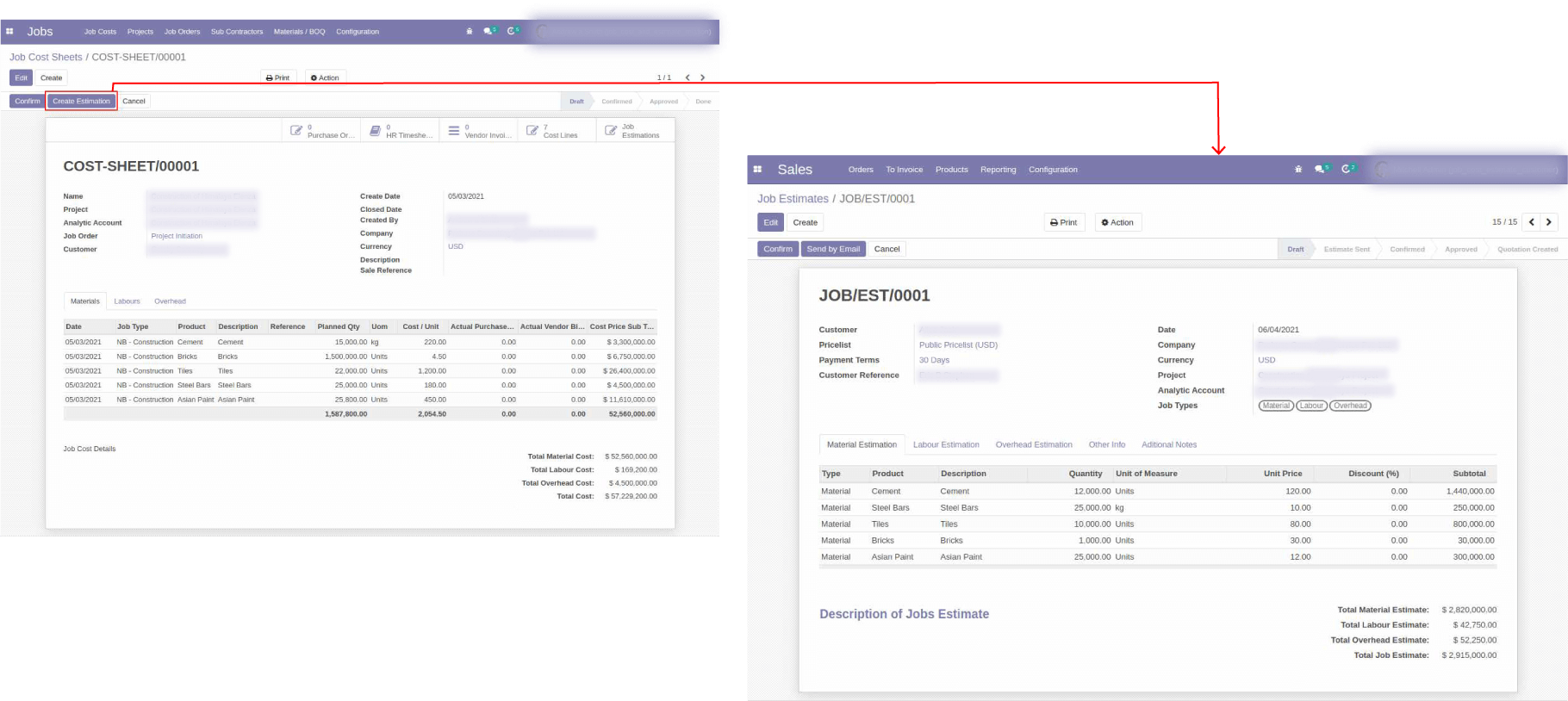
Task: Click the Send by Email button
Action: tap(833, 249)
